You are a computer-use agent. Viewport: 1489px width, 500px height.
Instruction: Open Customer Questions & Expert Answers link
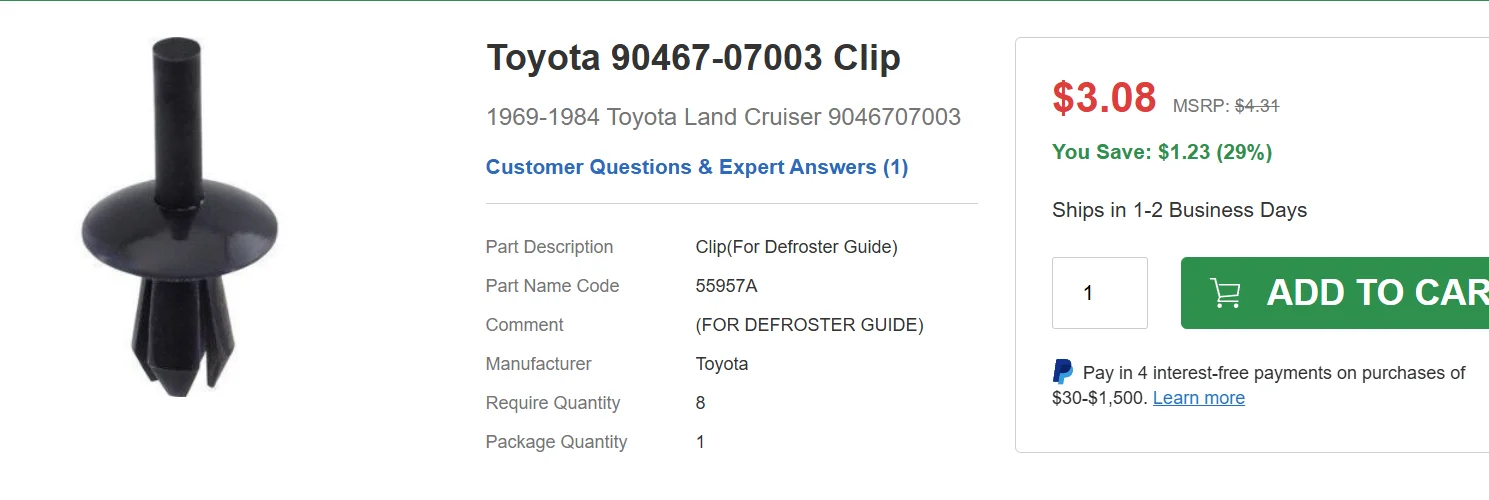coord(697,167)
